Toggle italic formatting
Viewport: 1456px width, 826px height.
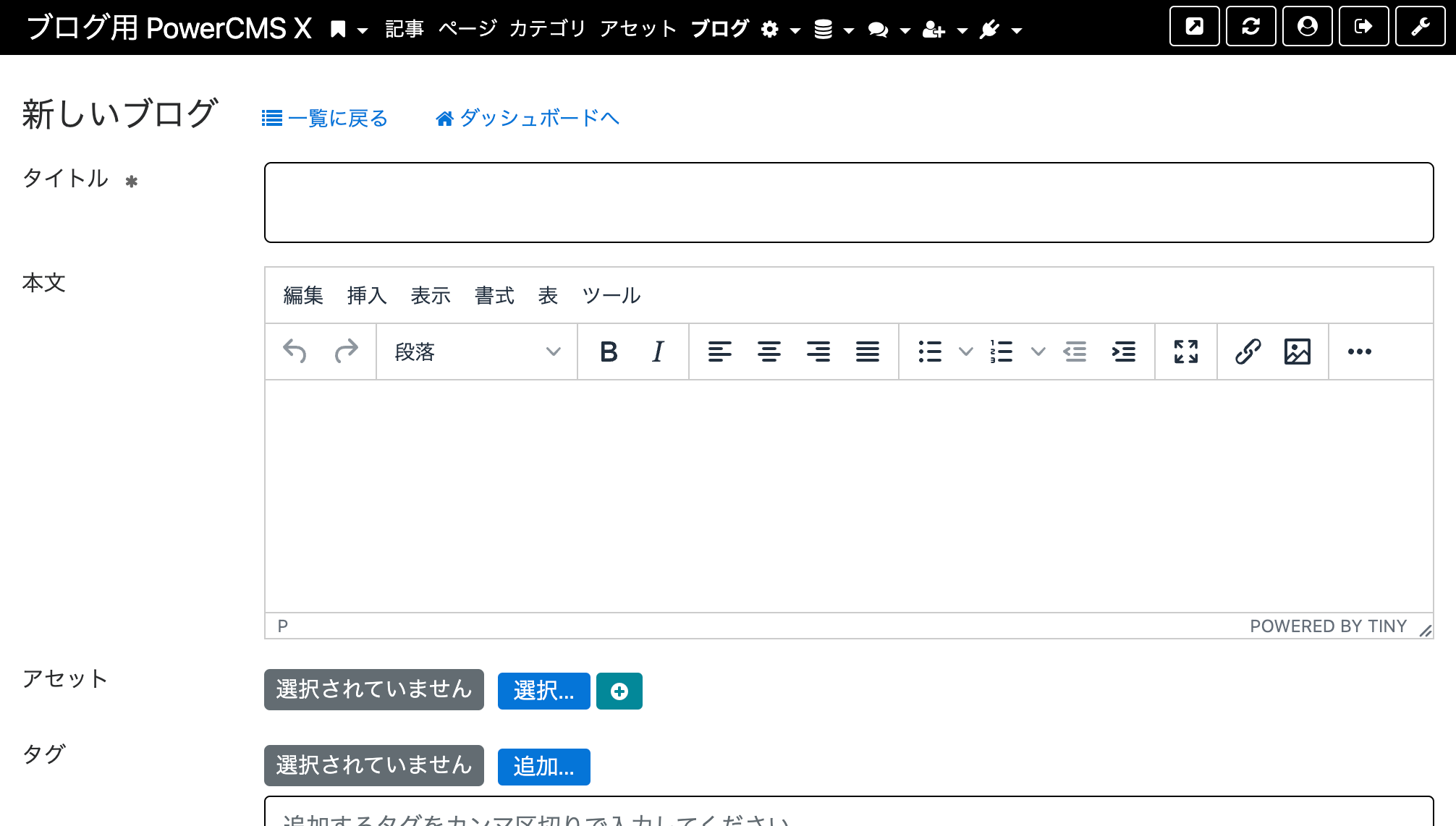click(x=658, y=352)
